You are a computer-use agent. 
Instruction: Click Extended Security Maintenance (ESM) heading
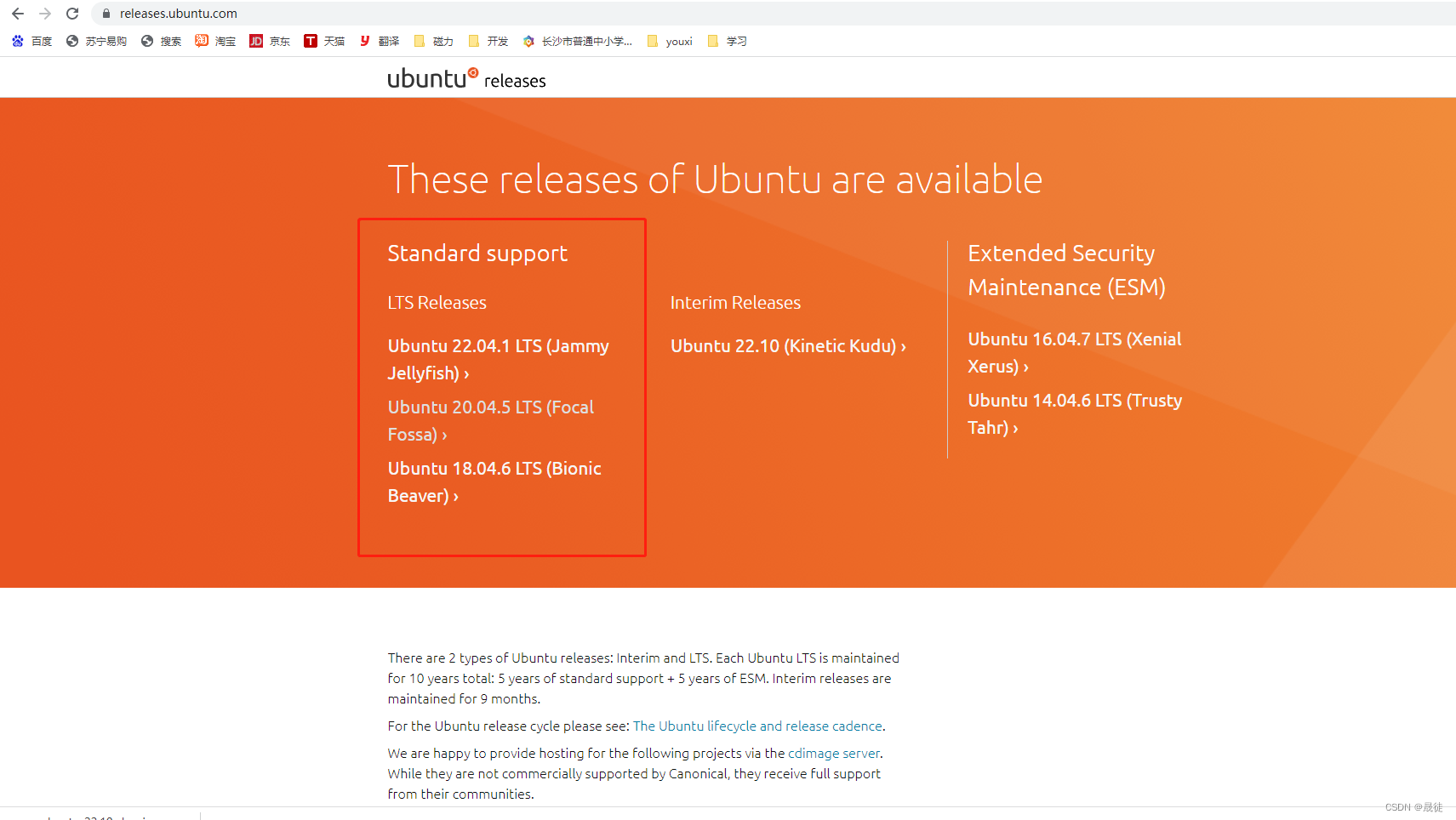(1067, 270)
